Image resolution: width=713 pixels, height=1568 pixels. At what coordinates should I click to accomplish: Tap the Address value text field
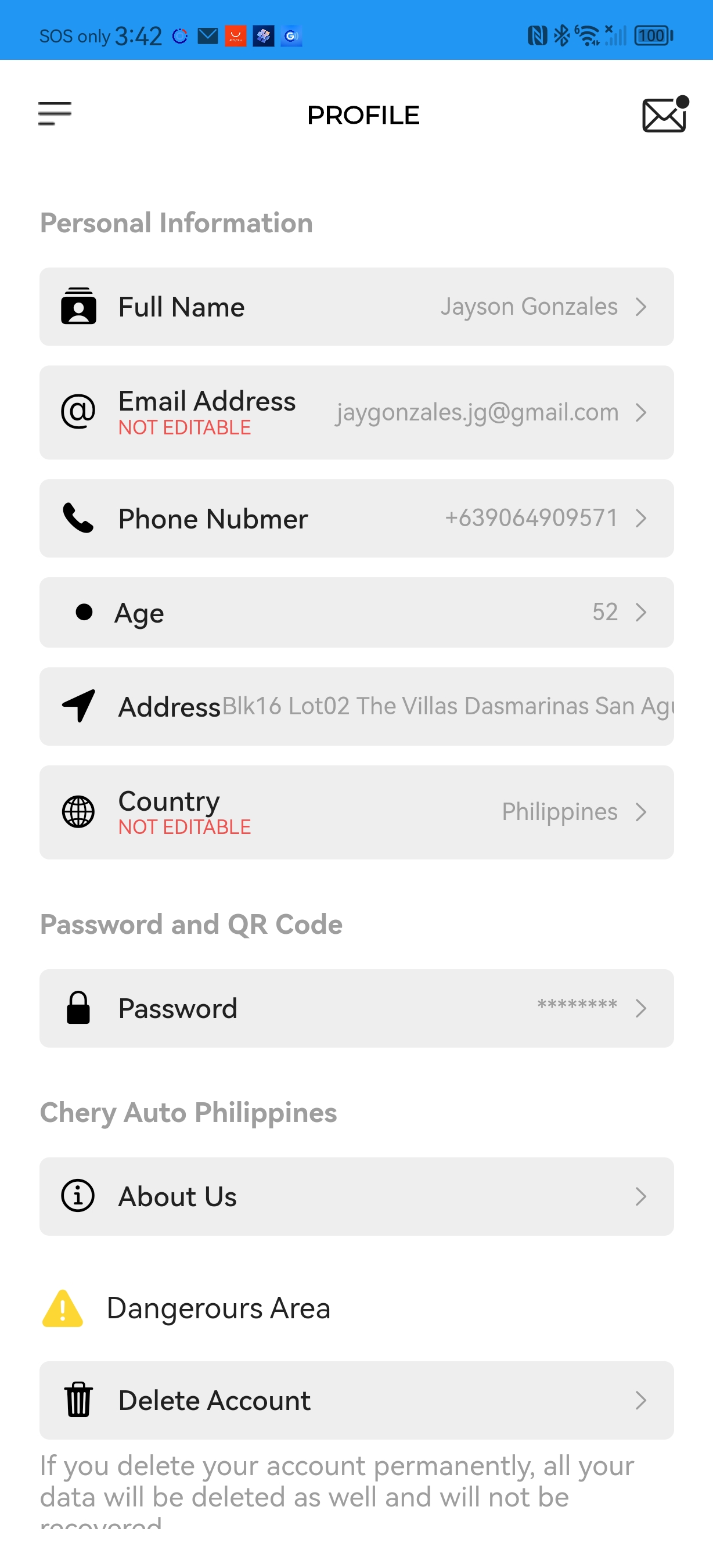(x=448, y=706)
